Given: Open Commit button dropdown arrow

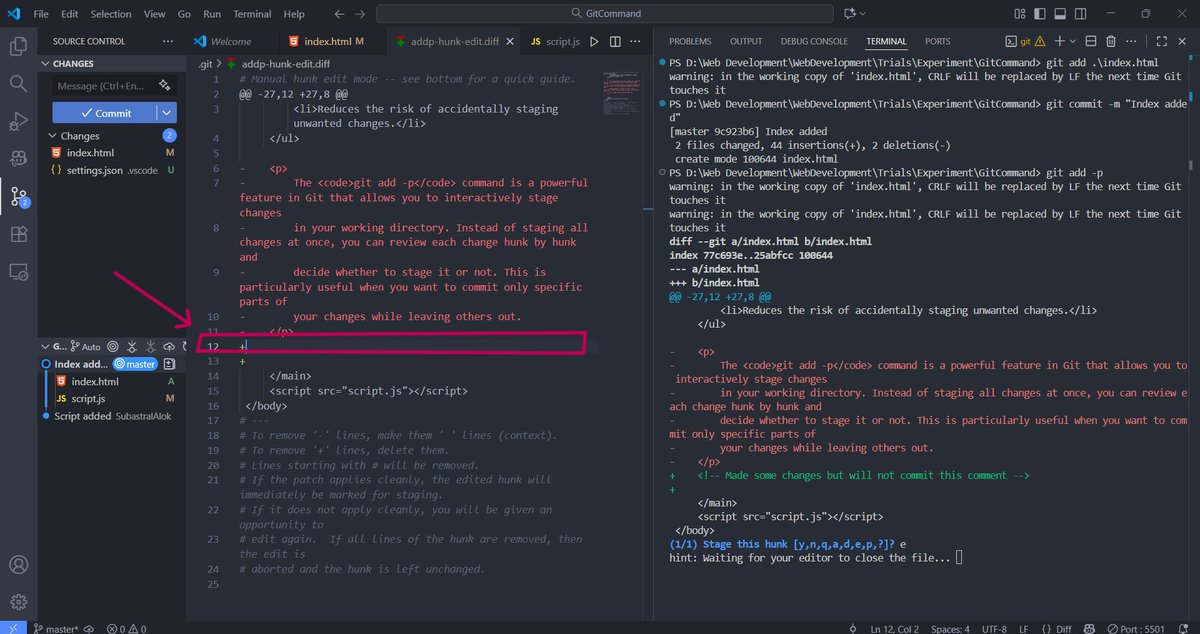Looking at the screenshot, I should [x=167, y=113].
